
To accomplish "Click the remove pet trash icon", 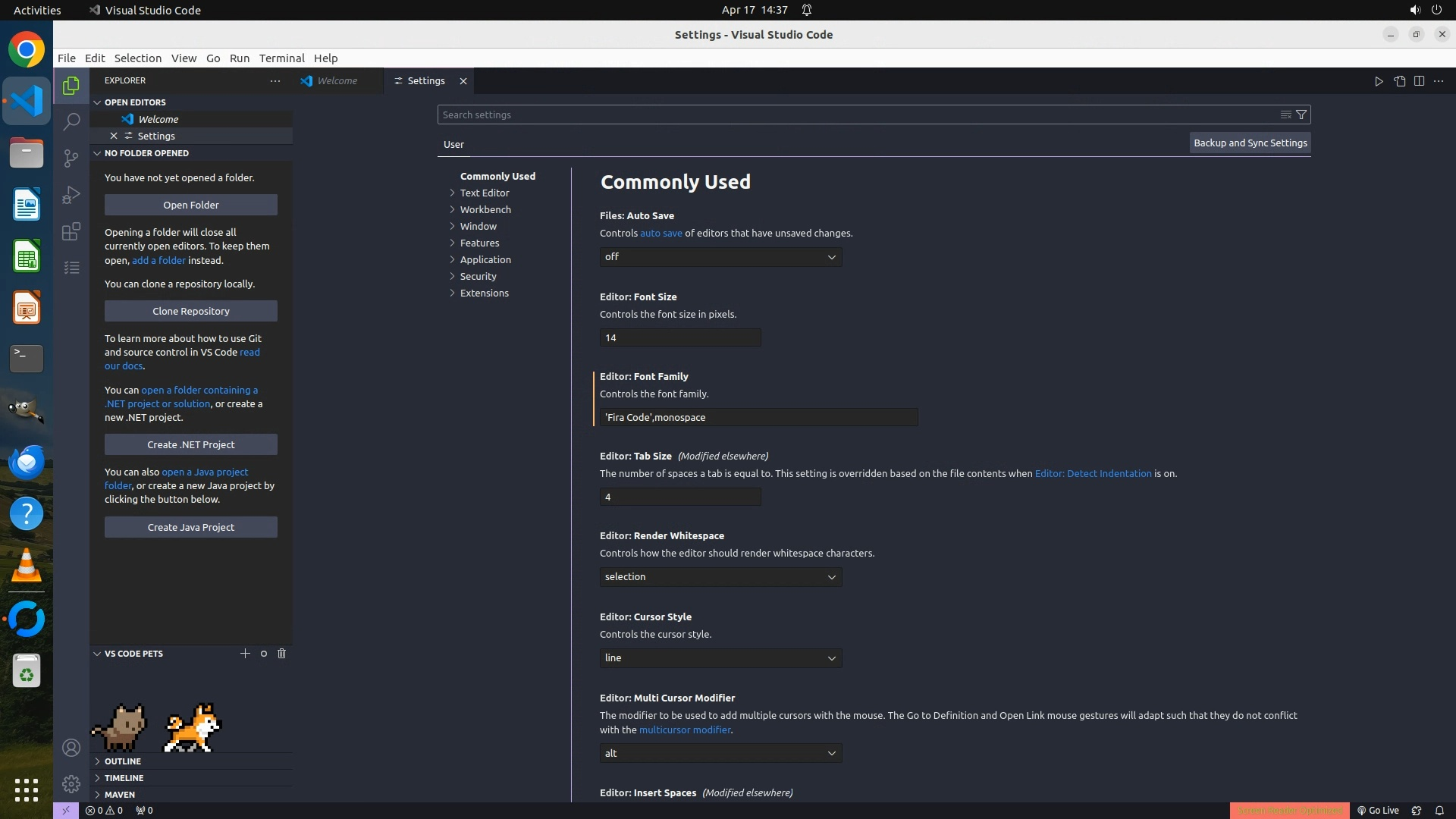I will pyautogui.click(x=281, y=653).
